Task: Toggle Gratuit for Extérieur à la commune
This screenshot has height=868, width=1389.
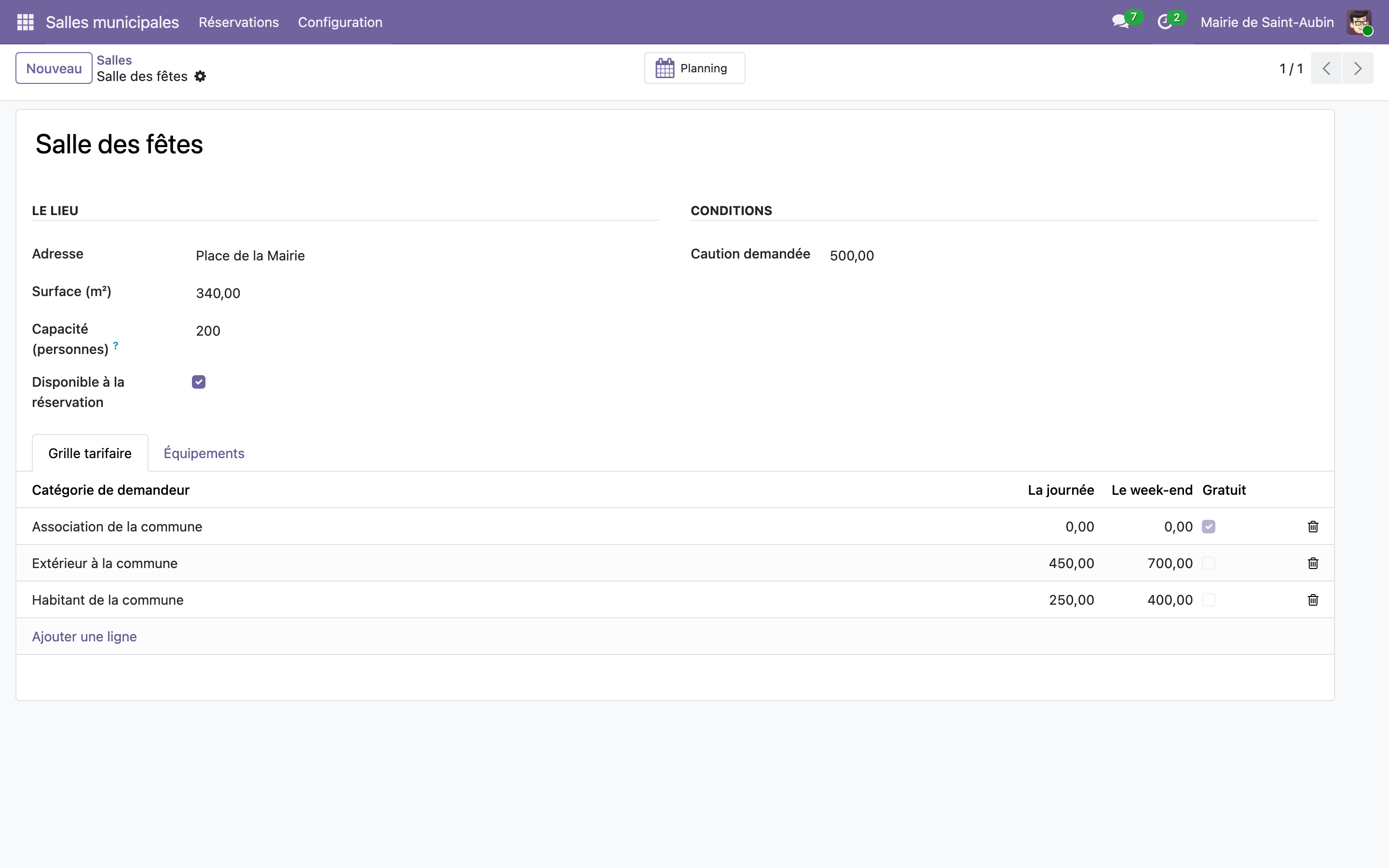Action: pos(1209,563)
